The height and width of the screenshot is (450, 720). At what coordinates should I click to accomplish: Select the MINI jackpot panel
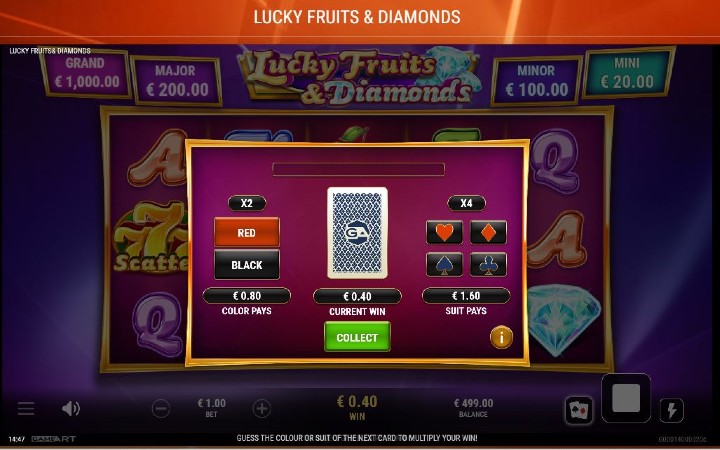coord(627,73)
